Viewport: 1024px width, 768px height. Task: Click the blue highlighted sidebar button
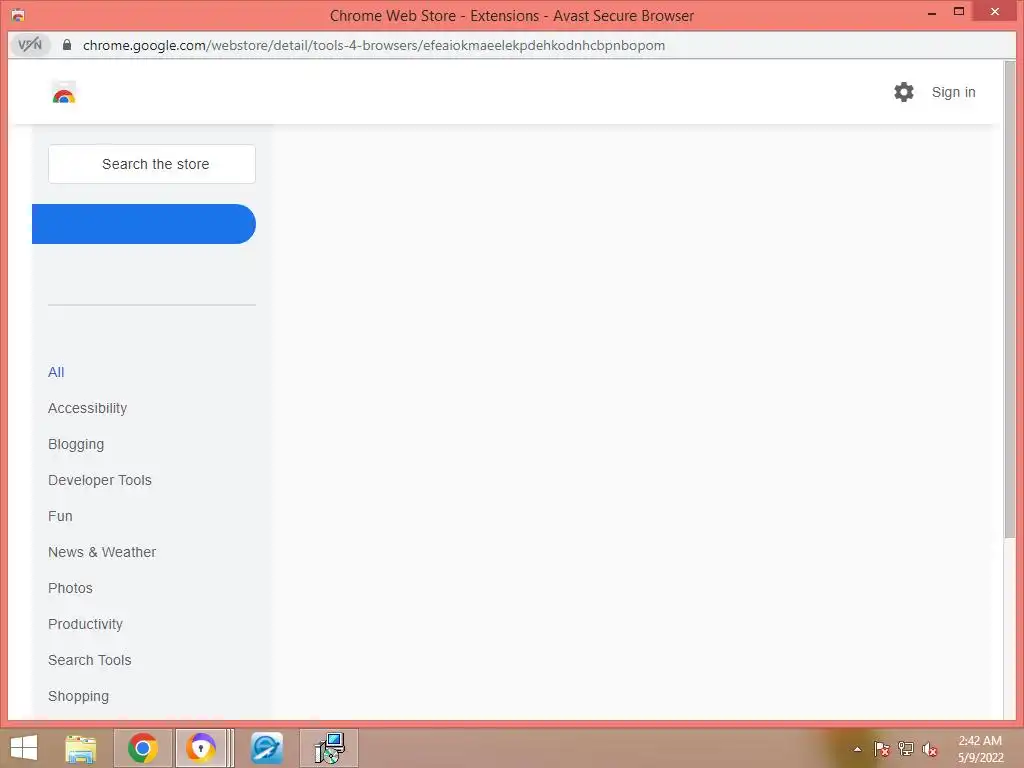pos(144,224)
